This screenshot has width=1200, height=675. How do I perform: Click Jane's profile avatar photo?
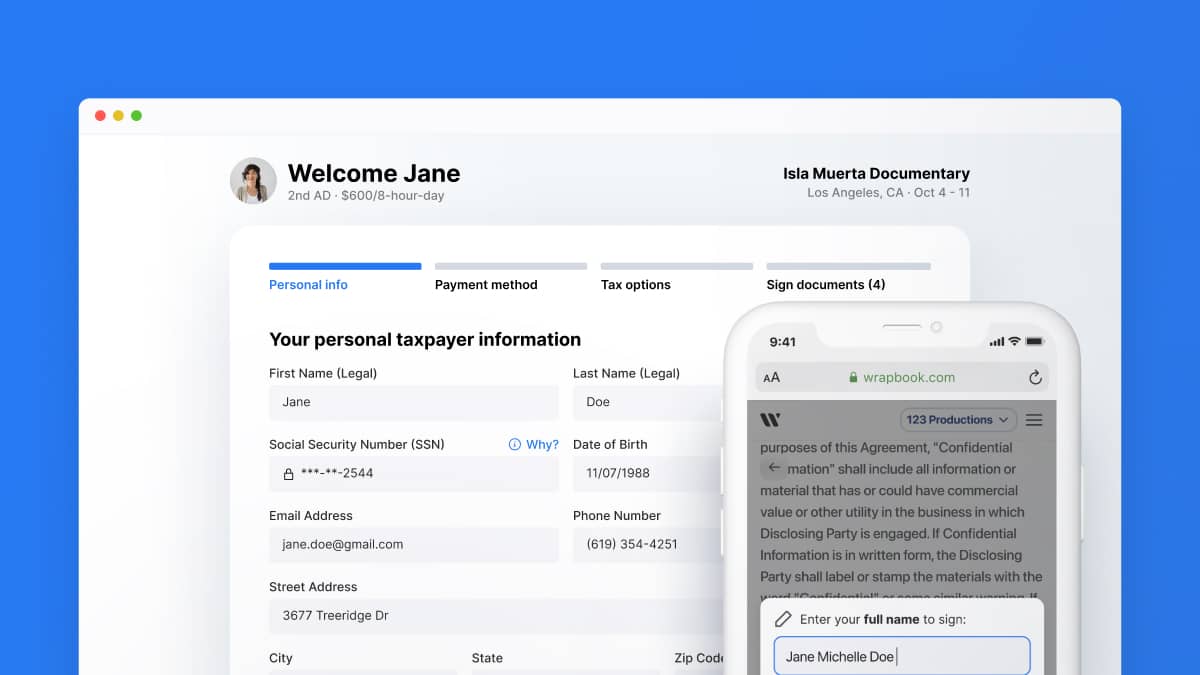point(253,181)
